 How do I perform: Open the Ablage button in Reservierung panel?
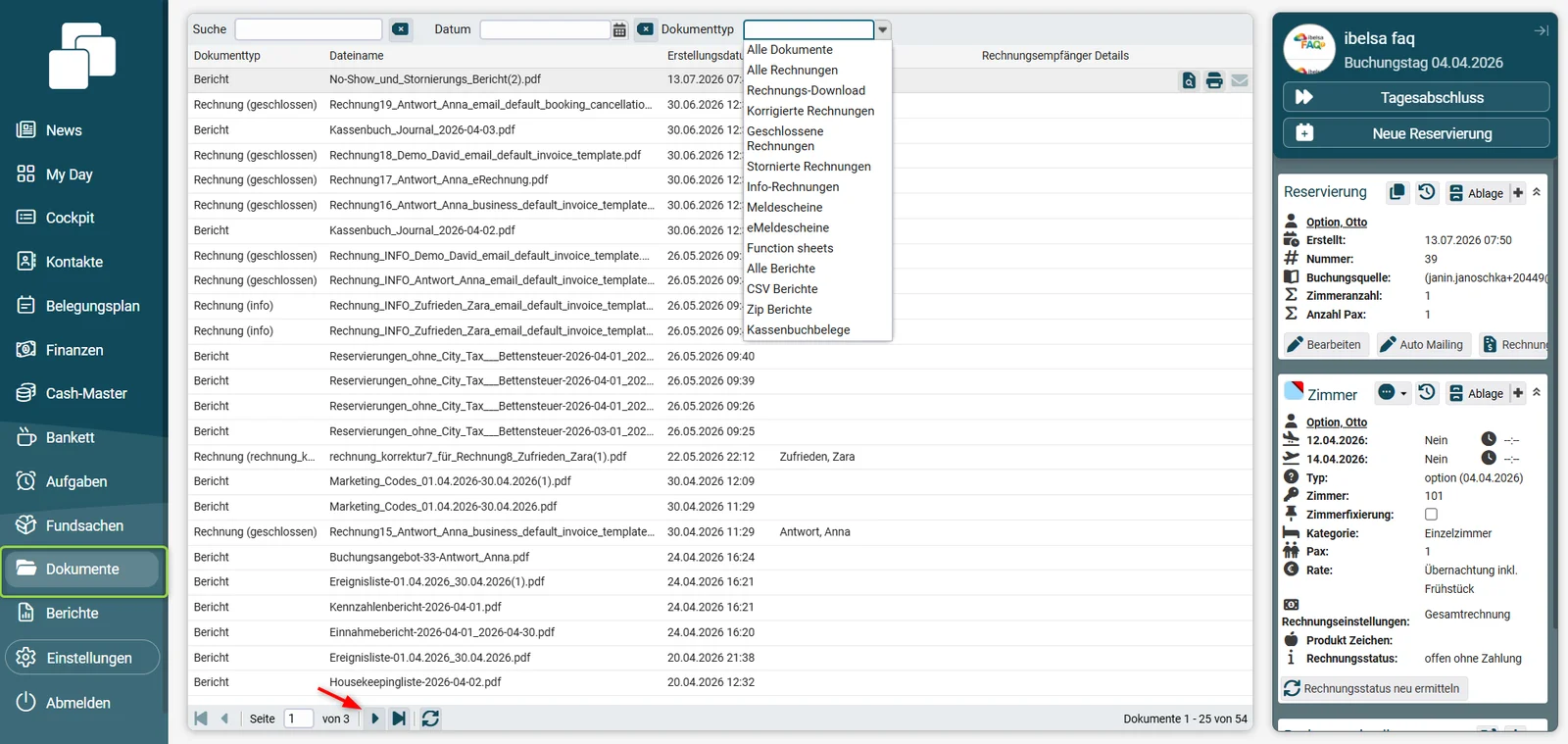[1477, 193]
